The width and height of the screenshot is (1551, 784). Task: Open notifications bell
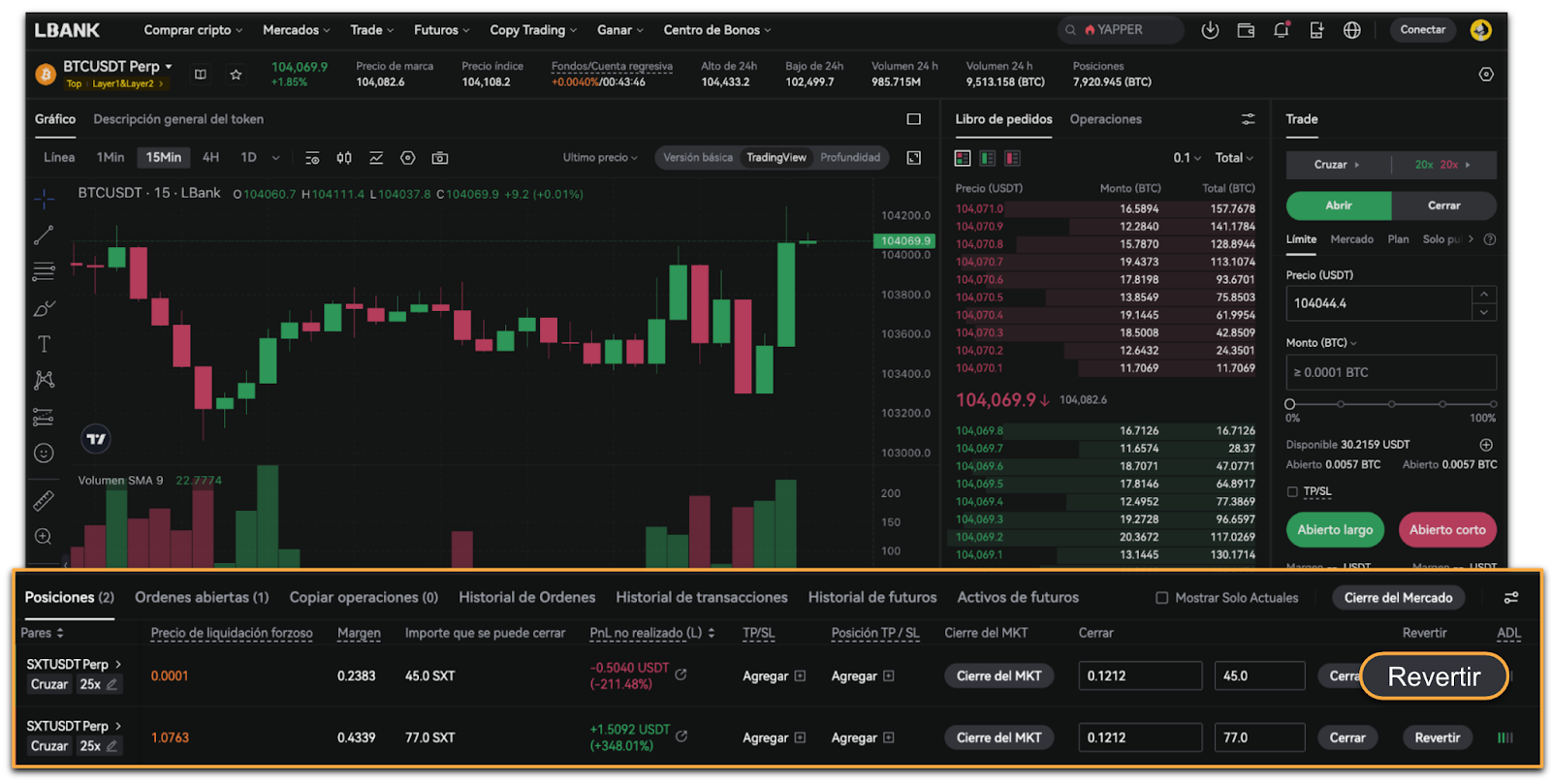point(1282,30)
